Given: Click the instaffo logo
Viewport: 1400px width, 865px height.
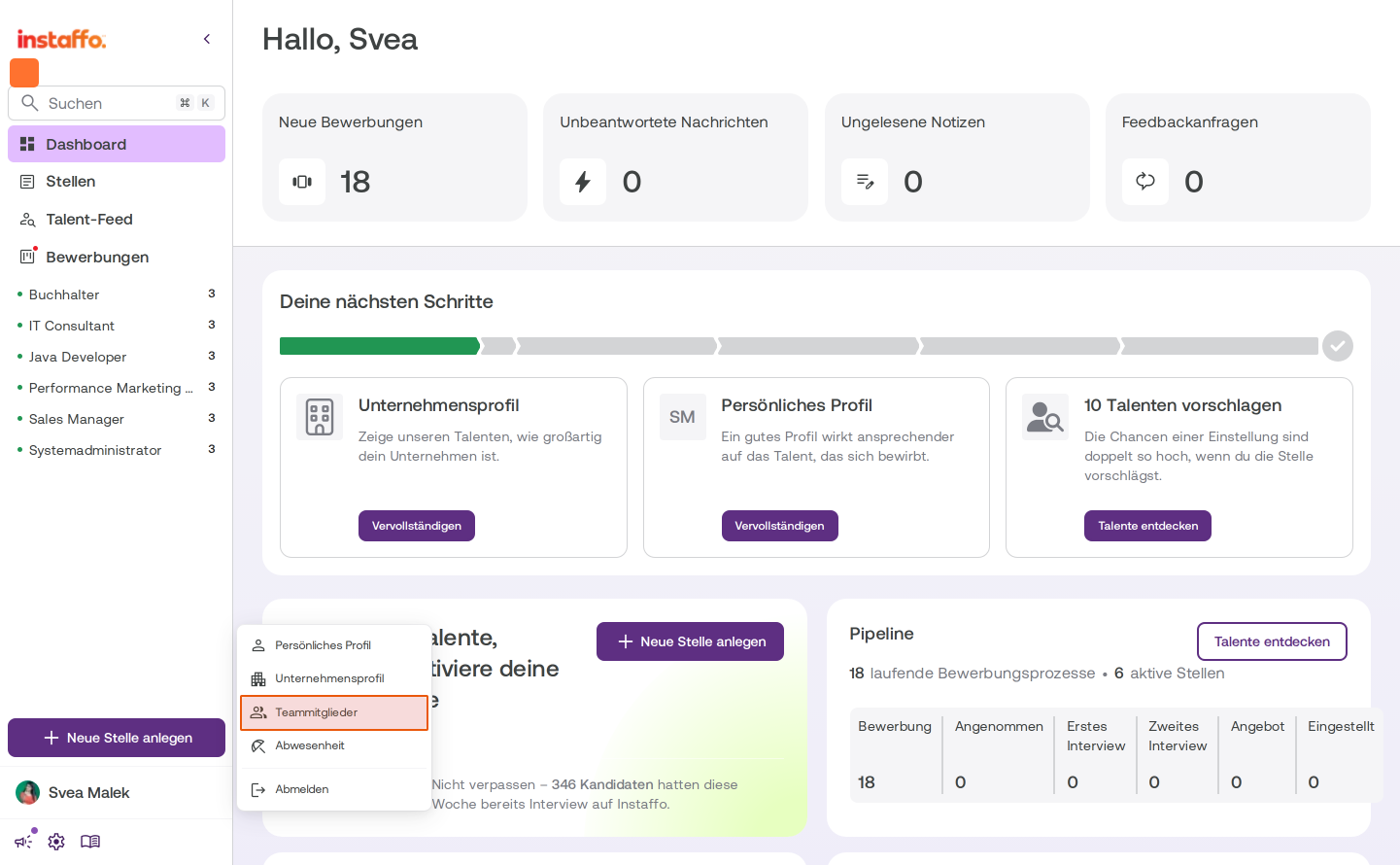Looking at the screenshot, I should pos(61,39).
